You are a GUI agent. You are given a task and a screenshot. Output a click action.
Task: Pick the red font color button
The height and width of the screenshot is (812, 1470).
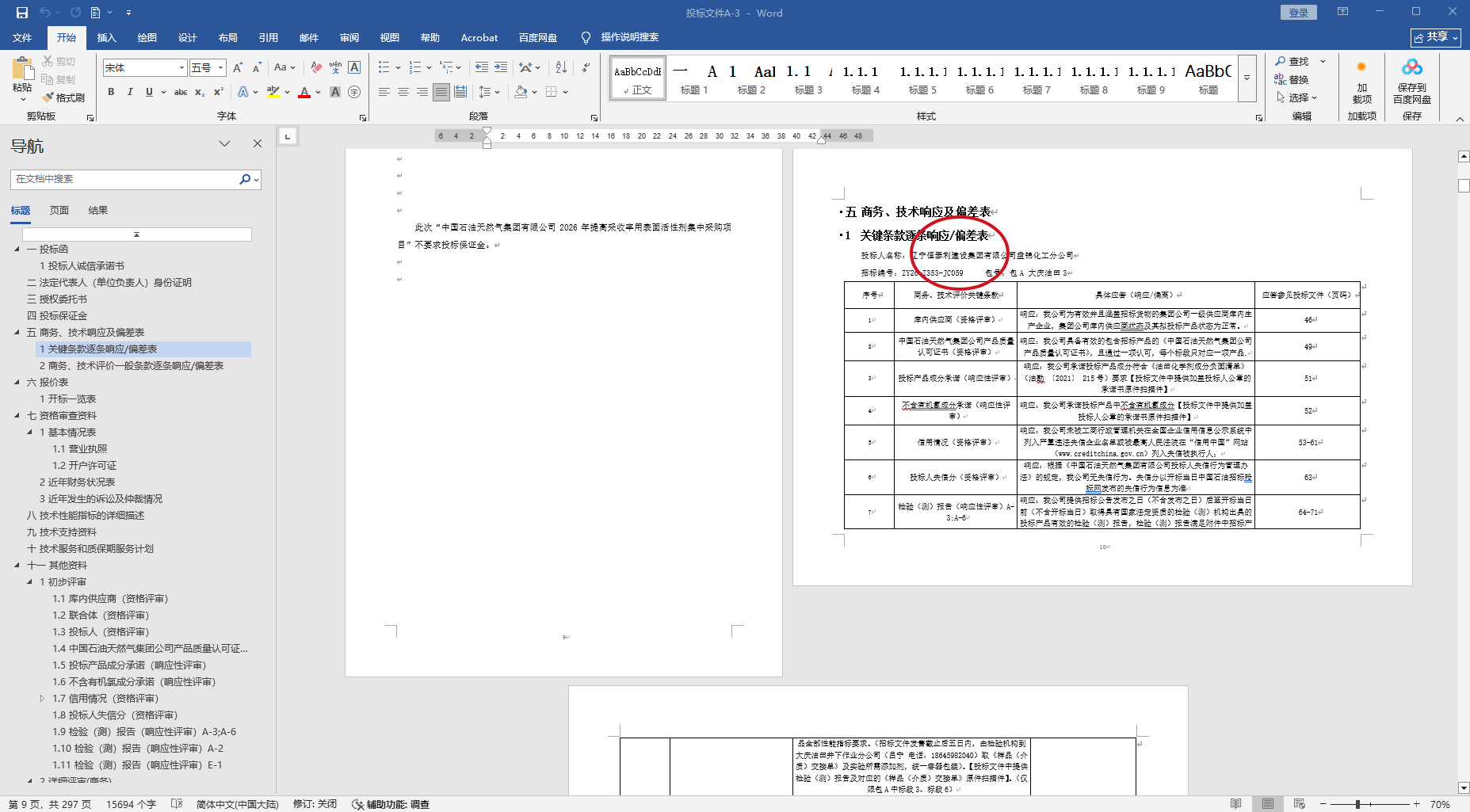304,92
